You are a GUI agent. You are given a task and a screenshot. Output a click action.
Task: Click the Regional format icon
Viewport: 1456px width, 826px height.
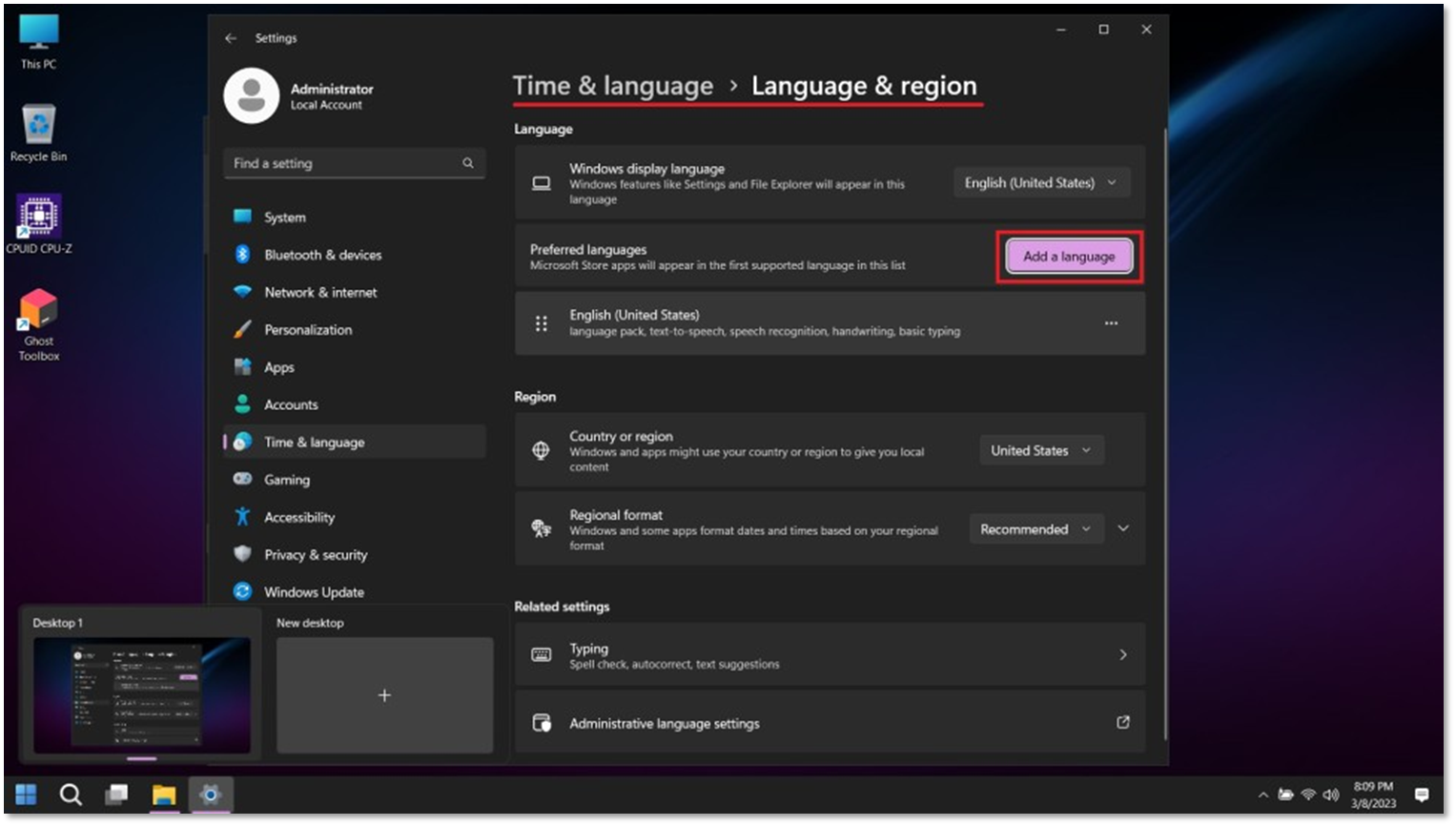pyautogui.click(x=541, y=528)
